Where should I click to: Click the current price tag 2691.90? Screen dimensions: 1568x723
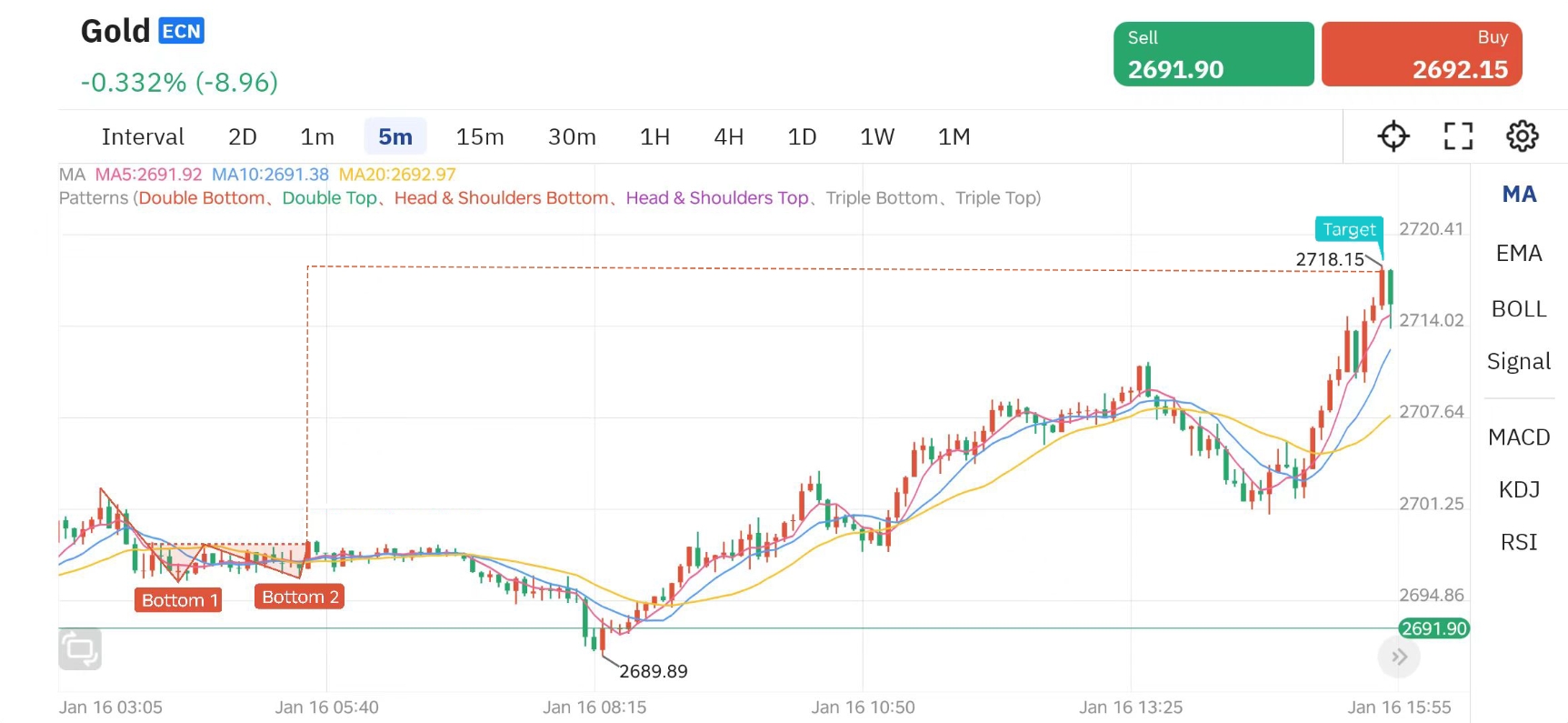tap(1433, 628)
